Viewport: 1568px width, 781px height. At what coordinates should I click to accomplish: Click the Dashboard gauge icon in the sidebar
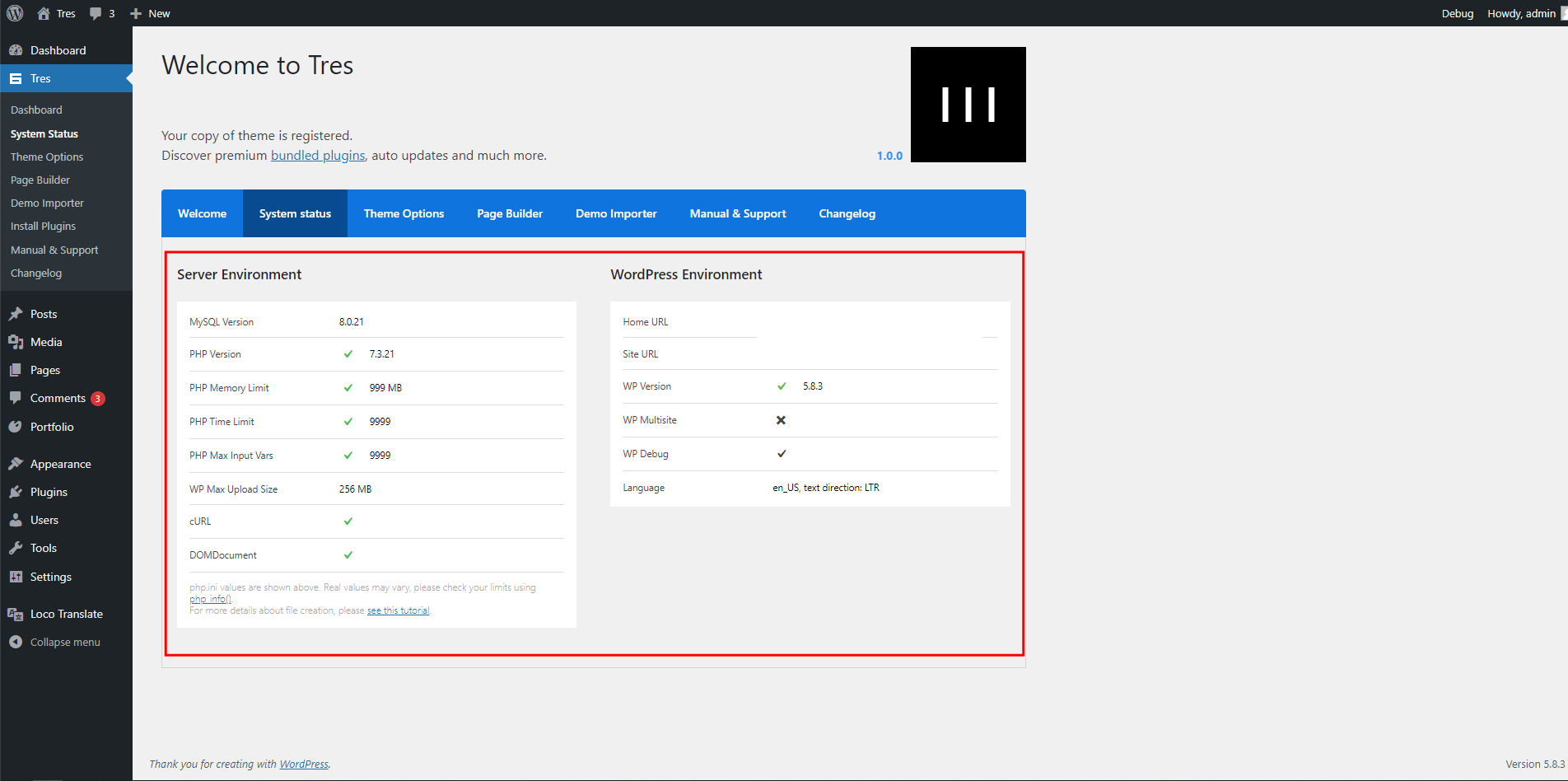click(16, 50)
